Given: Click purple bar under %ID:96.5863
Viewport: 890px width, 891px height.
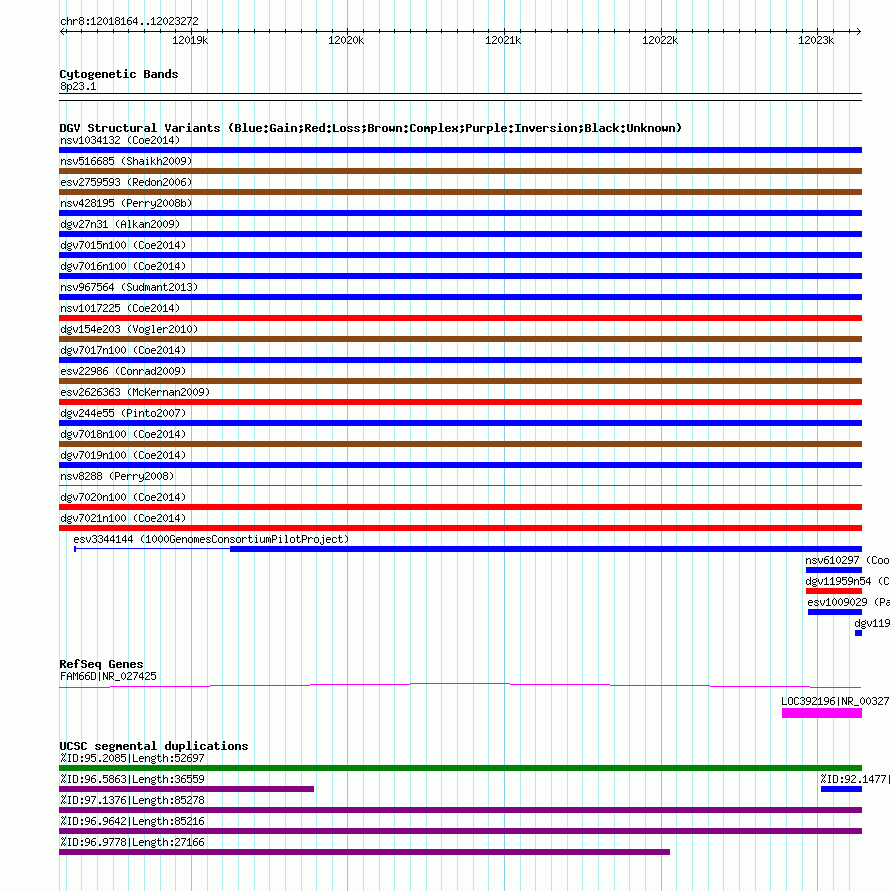Looking at the screenshot, I should point(186,789).
